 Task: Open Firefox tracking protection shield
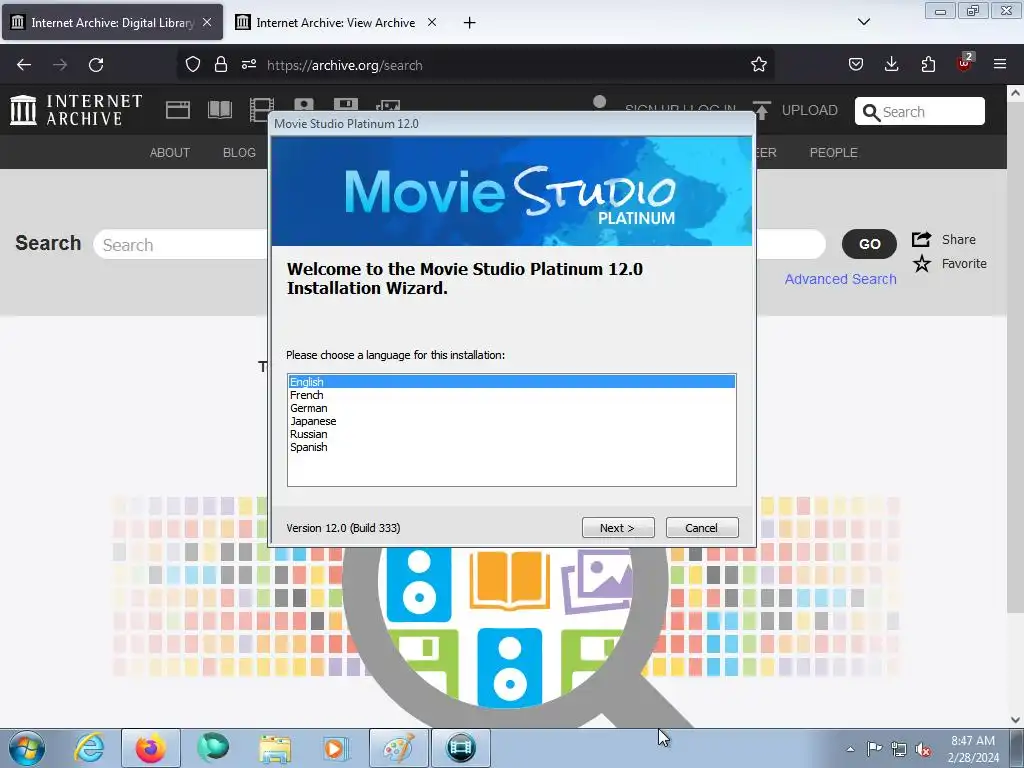tap(193, 65)
